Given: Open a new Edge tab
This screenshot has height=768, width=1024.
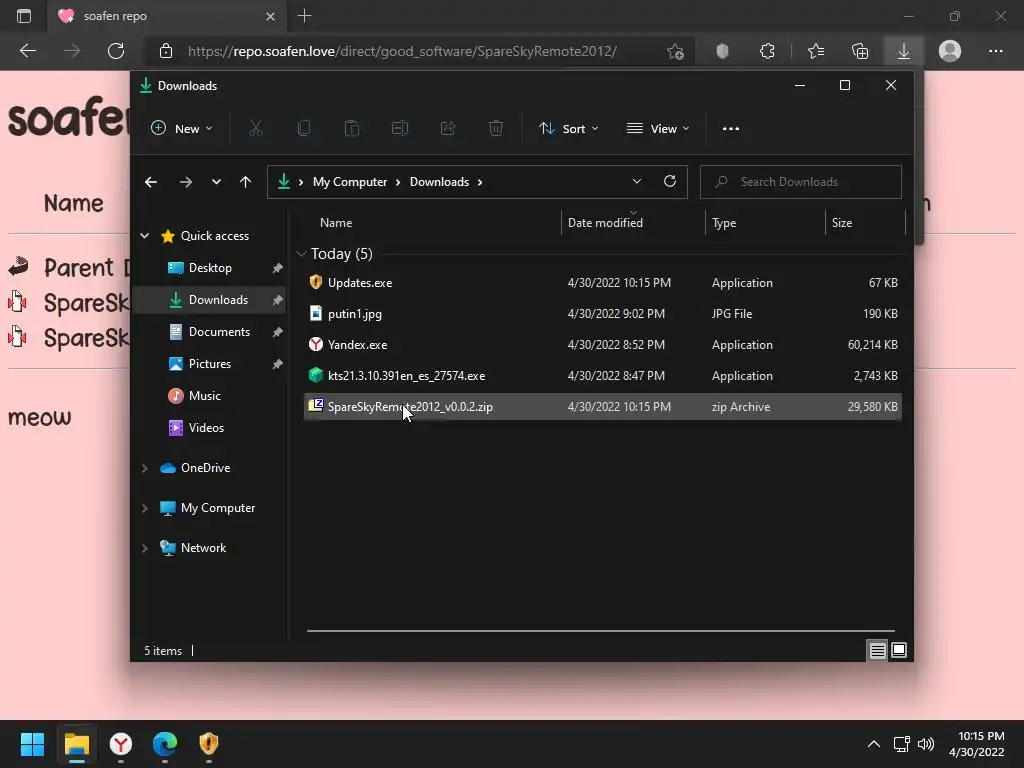Looking at the screenshot, I should point(304,16).
